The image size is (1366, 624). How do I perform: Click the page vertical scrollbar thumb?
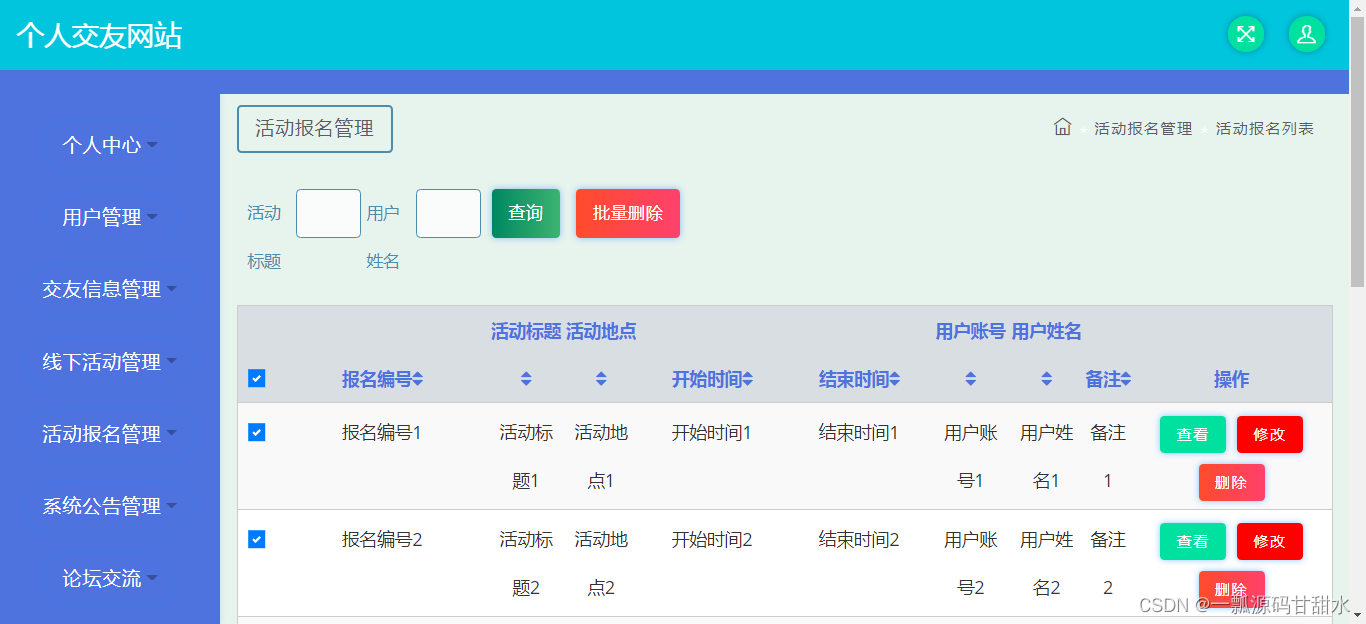(x=1357, y=150)
